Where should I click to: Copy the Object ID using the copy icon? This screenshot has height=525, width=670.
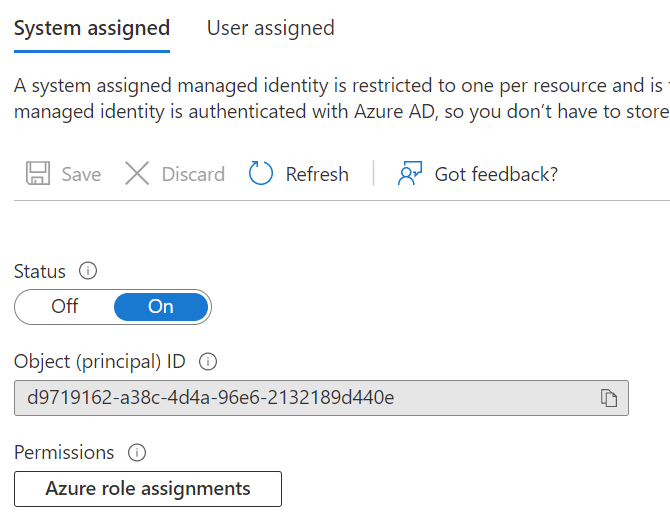coord(609,398)
